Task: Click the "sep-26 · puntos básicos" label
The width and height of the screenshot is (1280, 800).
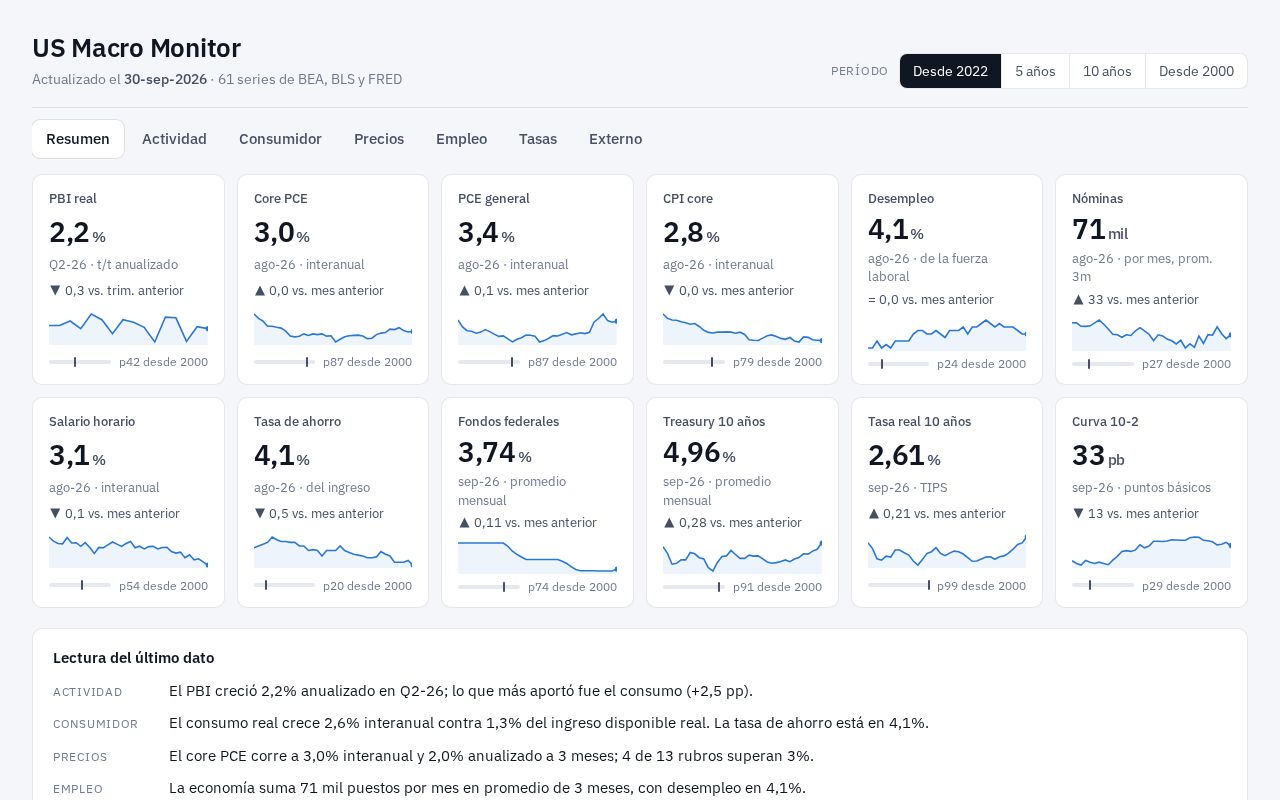Action: (x=1142, y=488)
